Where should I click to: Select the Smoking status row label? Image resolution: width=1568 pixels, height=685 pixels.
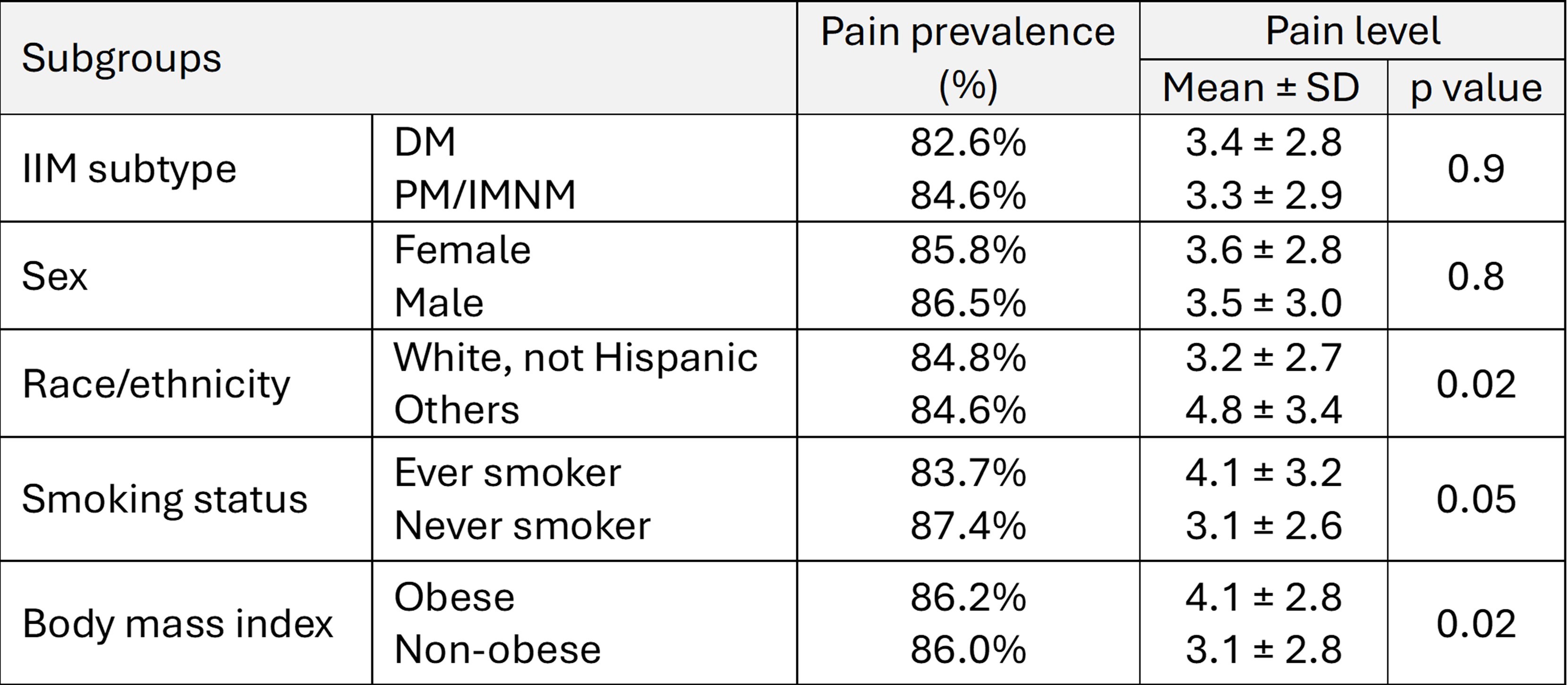coord(164,499)
